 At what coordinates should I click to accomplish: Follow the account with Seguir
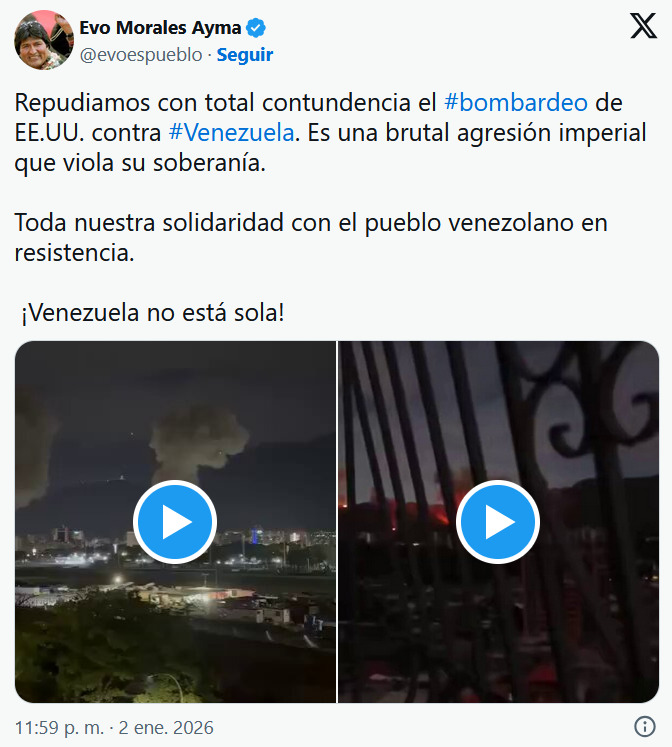coord(245,55)
